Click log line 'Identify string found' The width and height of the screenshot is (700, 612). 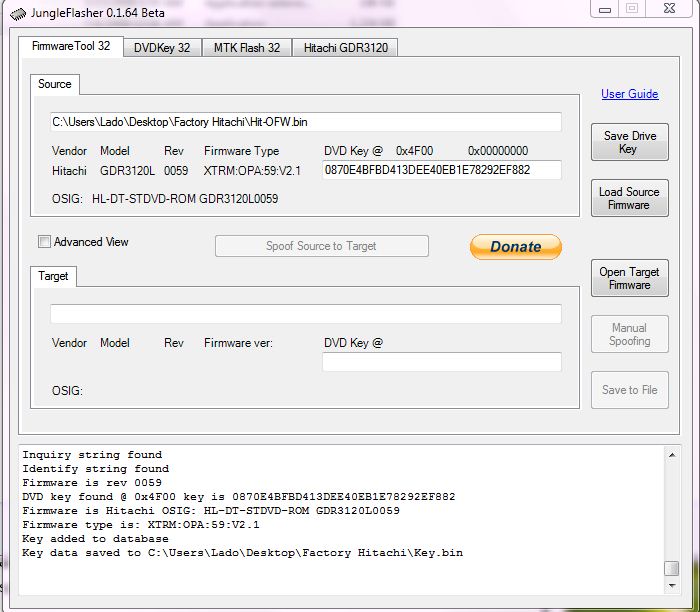(x=96, y=469)
